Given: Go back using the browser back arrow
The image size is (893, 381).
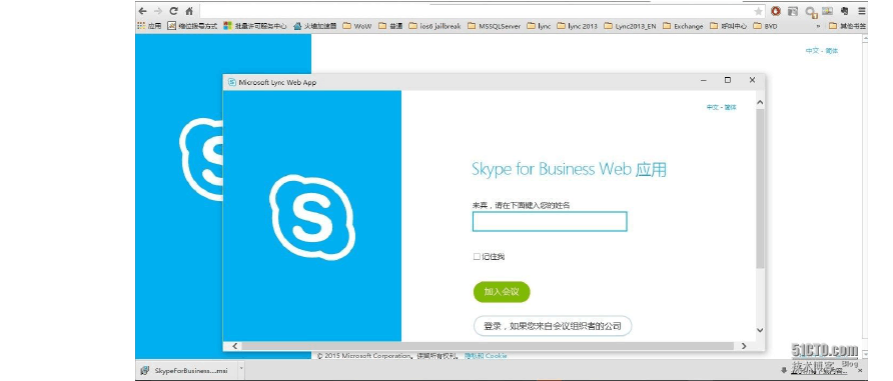Looking at the screenshot, I should (x=143, y=11).
